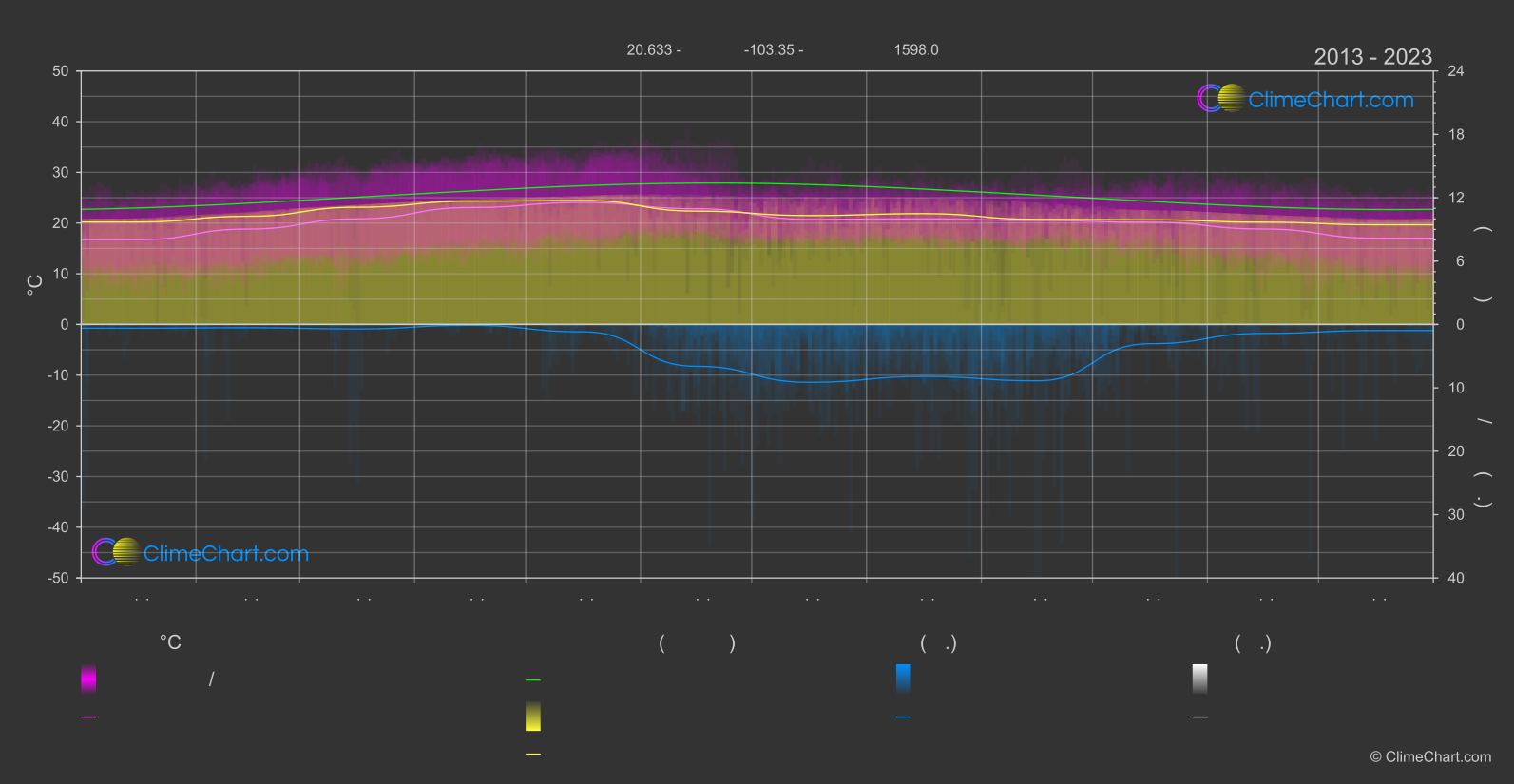Toggle the yellow line legend marker
Image resolution: width=1514 pixels, height=784 pixels.
[x=533, y=755]
